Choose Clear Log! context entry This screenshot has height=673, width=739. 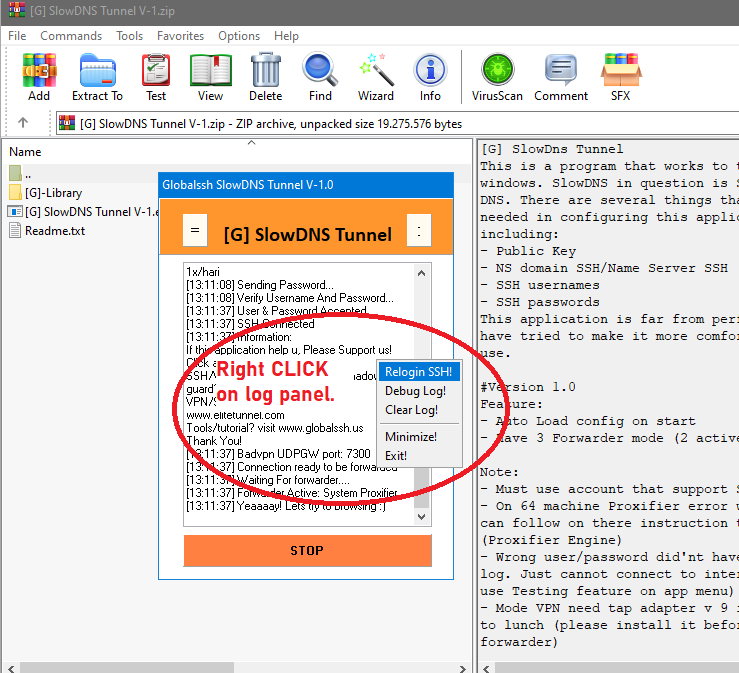[x=419, y=410]
